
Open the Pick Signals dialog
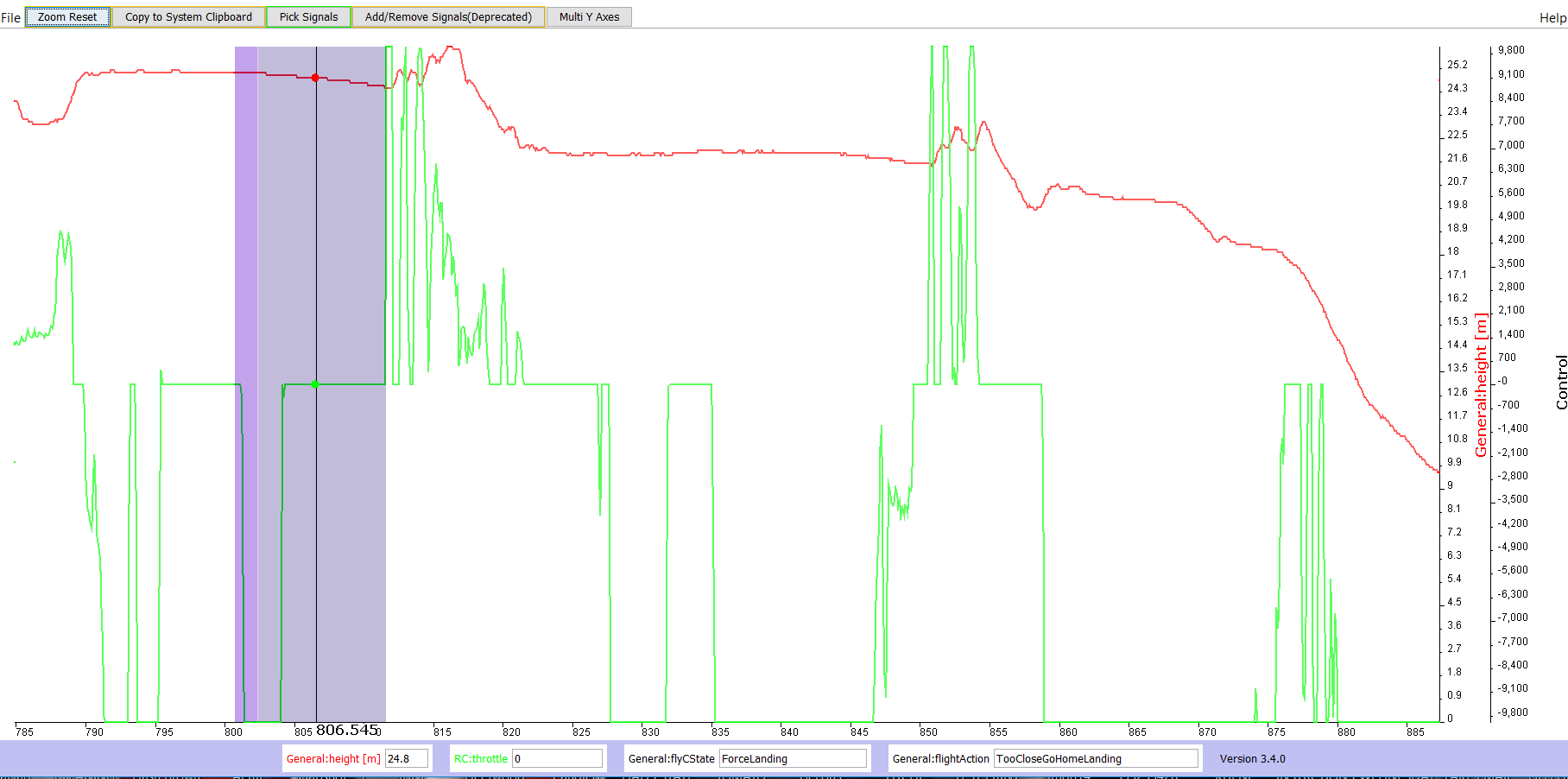click(308, 16)
